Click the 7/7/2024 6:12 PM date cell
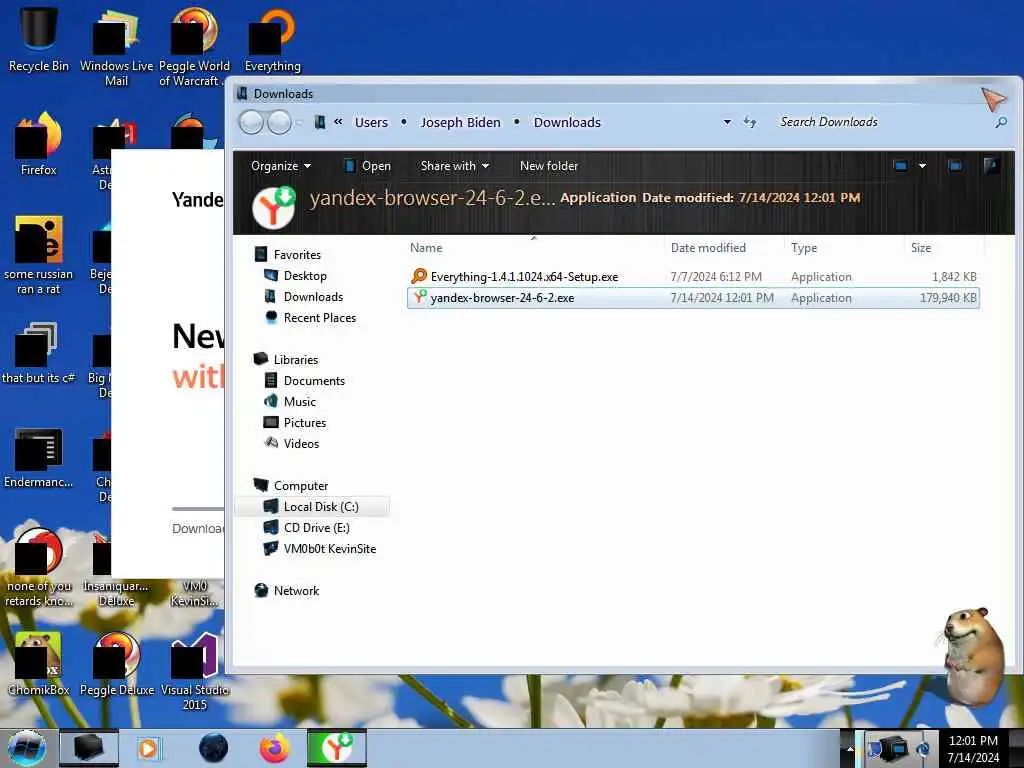This screenshot has width=1024, height=768. click(x=716, y=277)
